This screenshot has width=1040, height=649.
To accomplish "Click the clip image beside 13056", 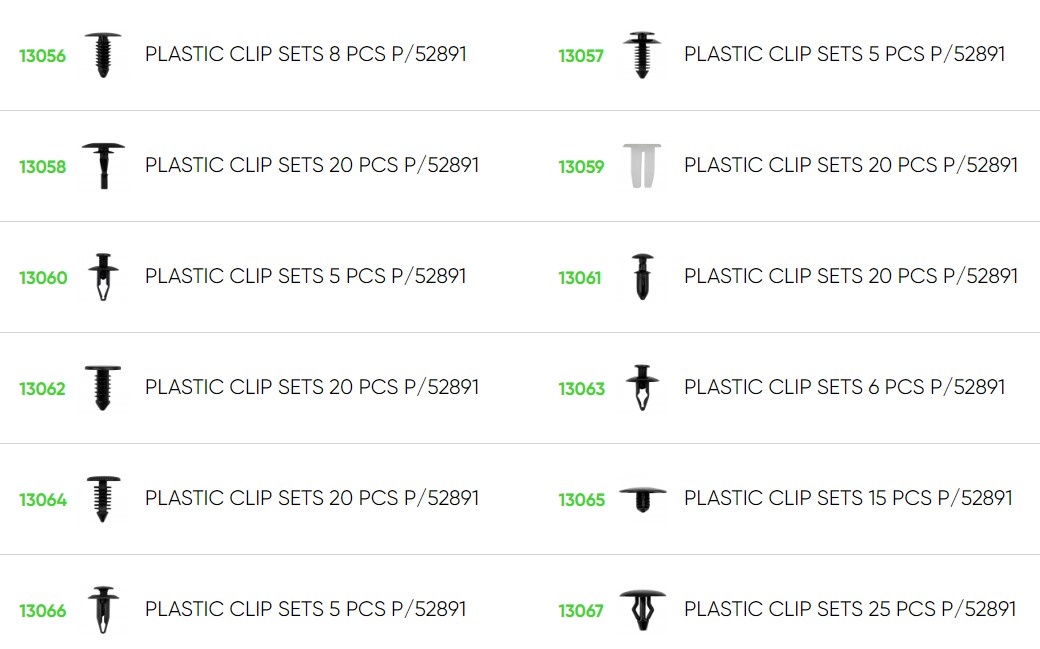I will [103, 55].
